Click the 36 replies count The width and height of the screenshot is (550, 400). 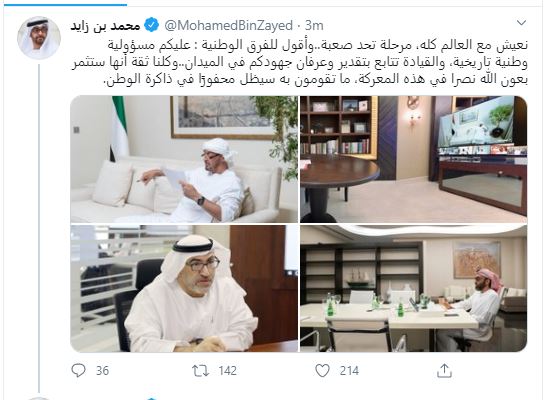(102, 371)
